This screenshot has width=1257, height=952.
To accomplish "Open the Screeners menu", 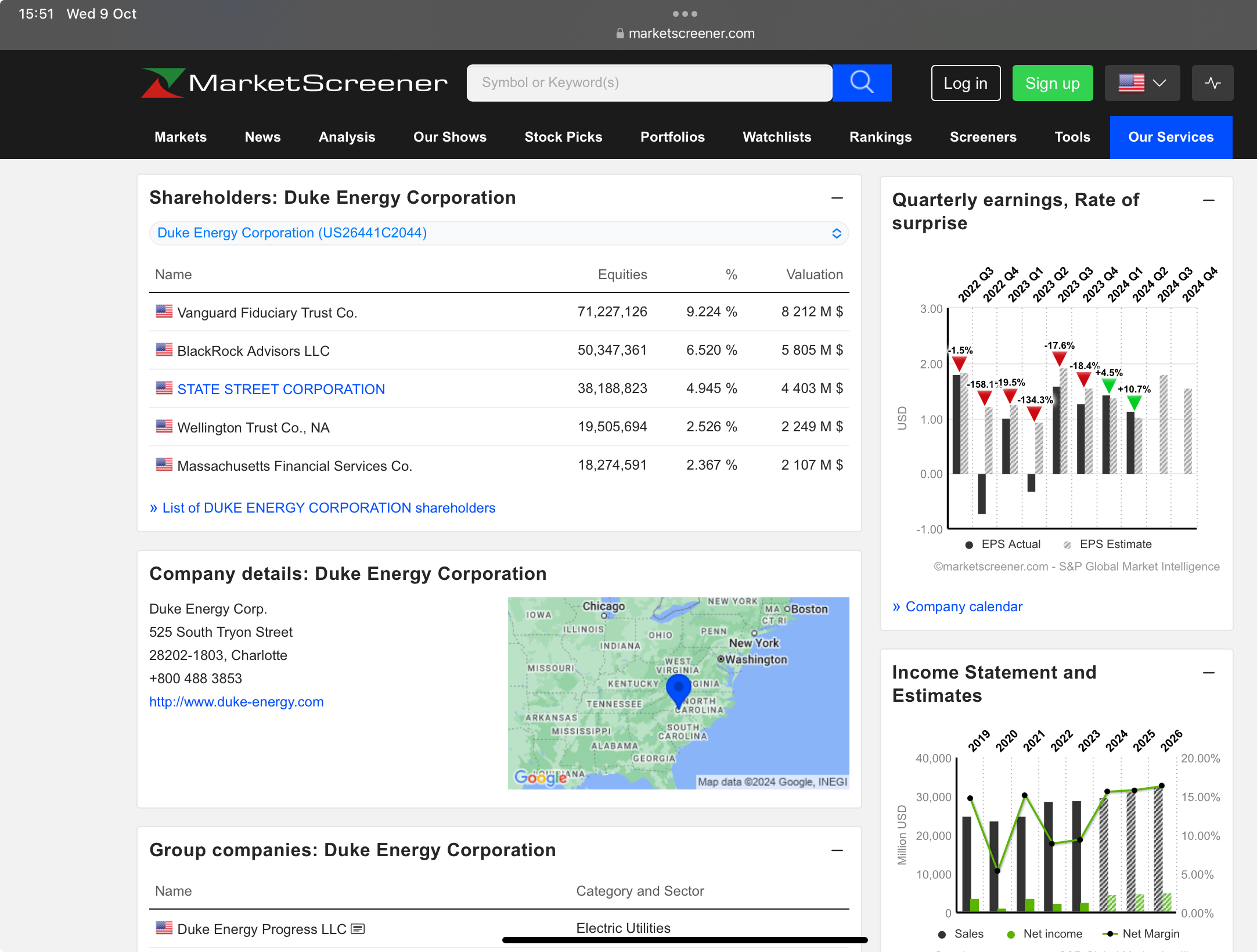I will click(983, 137).
